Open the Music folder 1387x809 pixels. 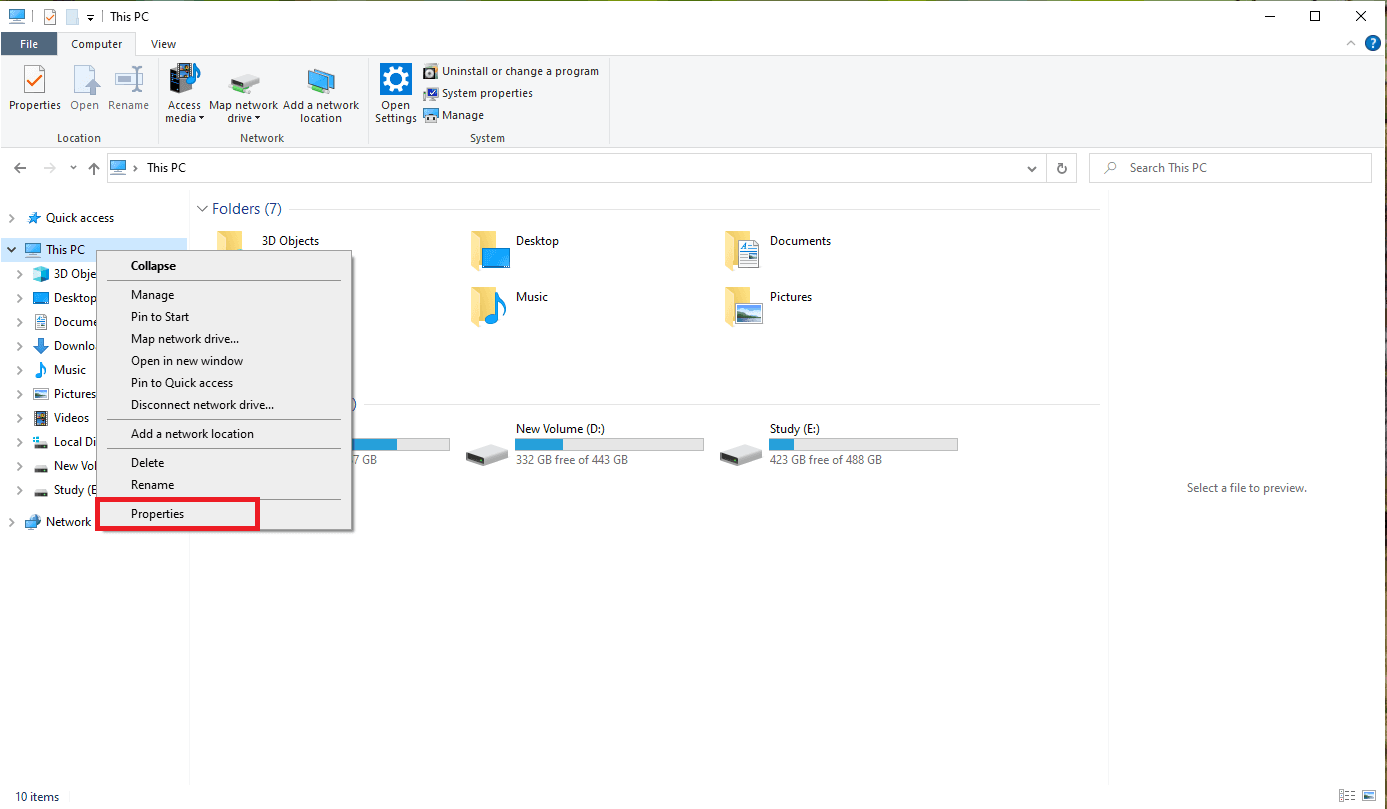pyautogui.click(x=531, y=297)
